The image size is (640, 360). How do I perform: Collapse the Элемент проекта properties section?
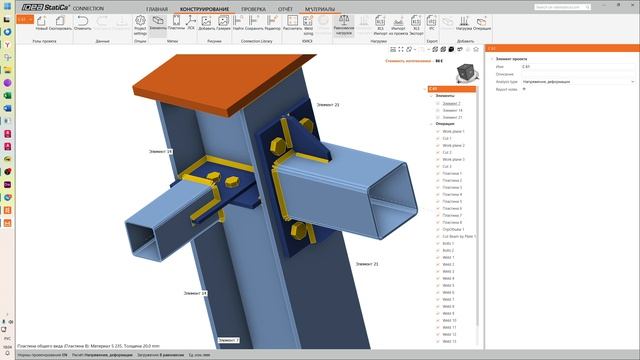point(492,59)
